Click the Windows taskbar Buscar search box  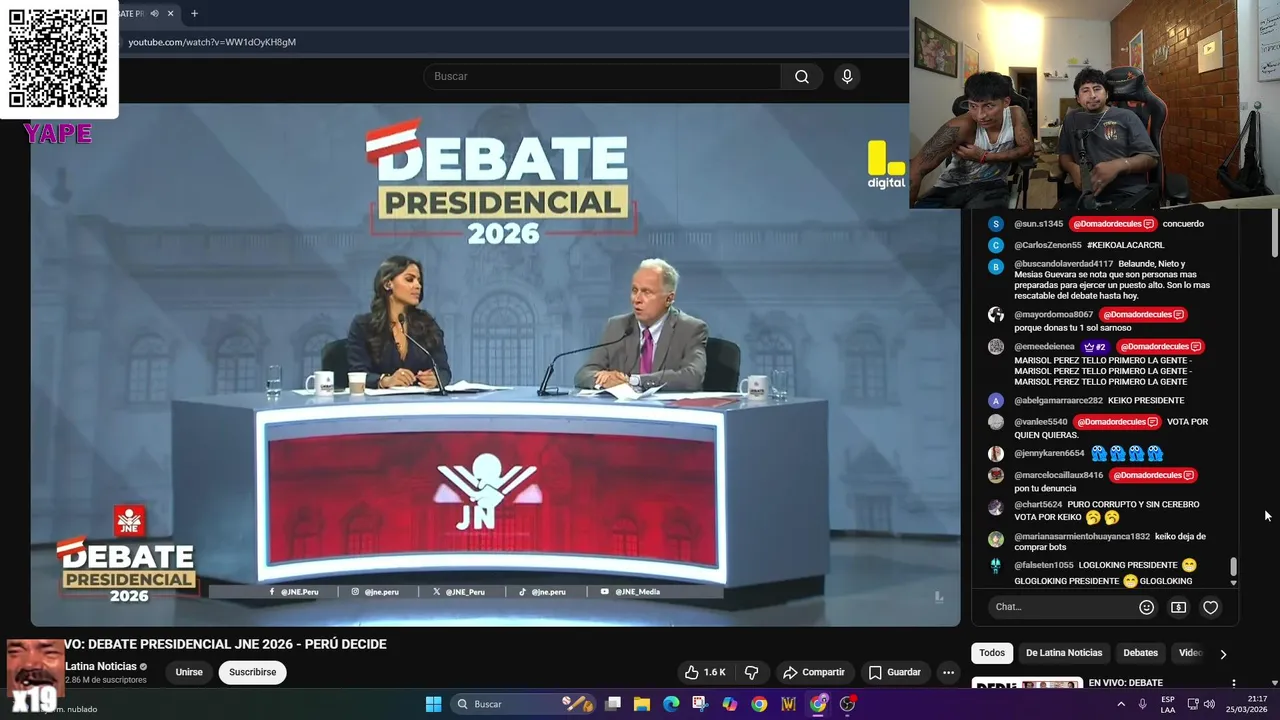pos(524,704)
